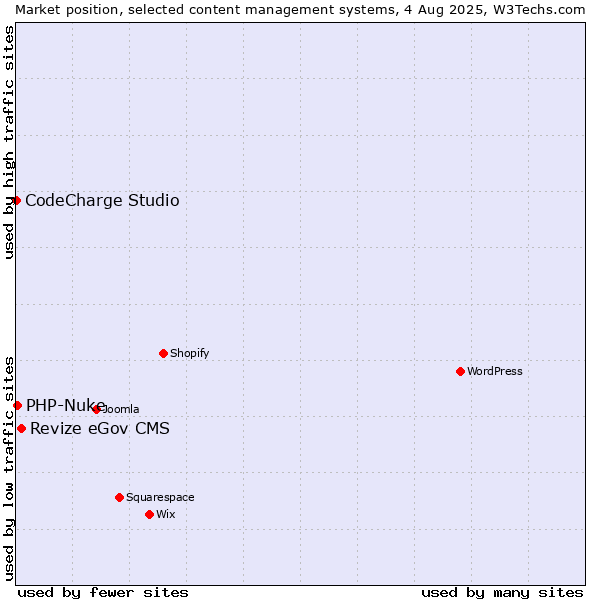Select the Wix label text

pos(166,514)
